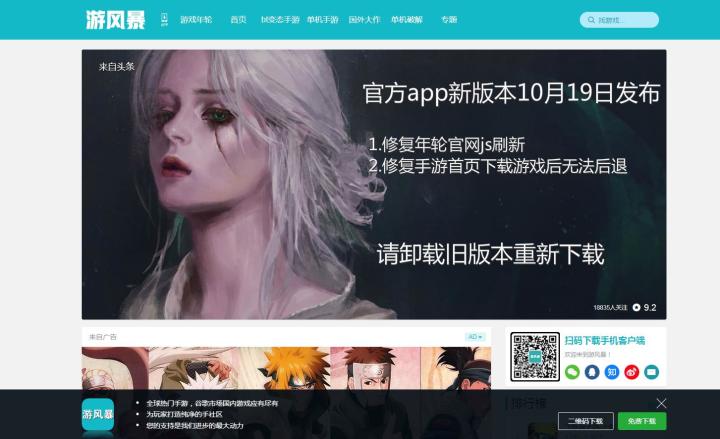
Task: Open the mobile APP phone icon in header
Action: tap(164, 20)
